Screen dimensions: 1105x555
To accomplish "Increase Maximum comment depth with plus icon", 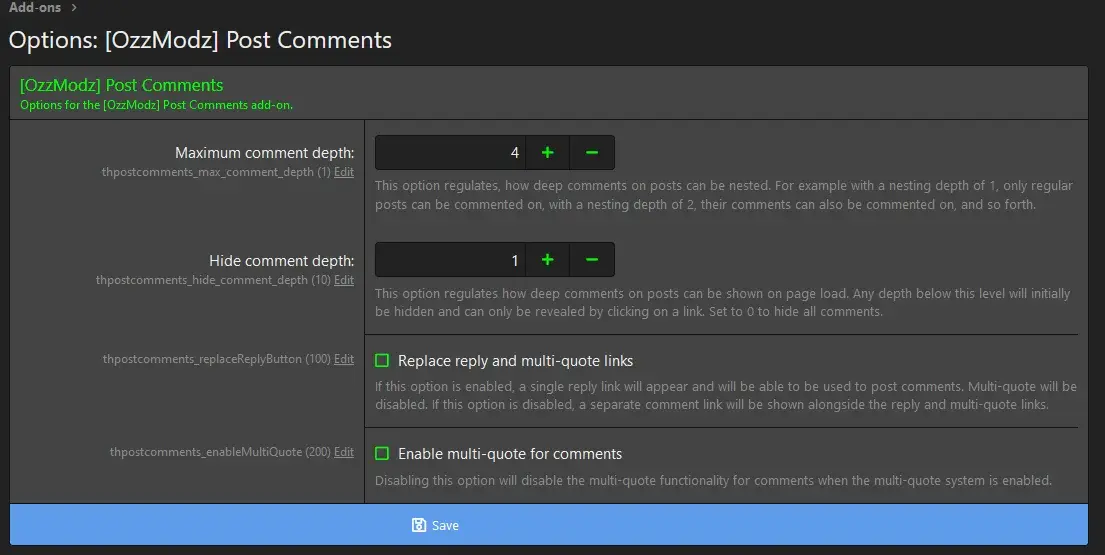I will (x=547, y=153).
